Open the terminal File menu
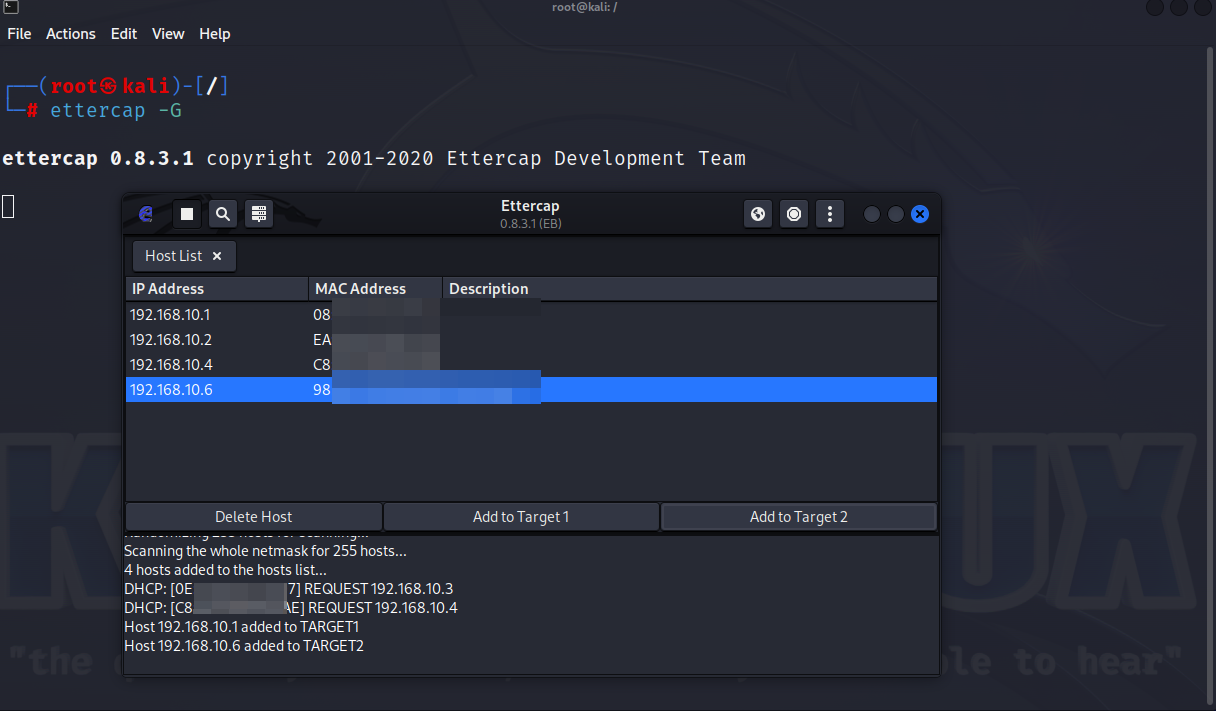The height and width of the screenshot is (711, 1216). click(x=19, y=34)
